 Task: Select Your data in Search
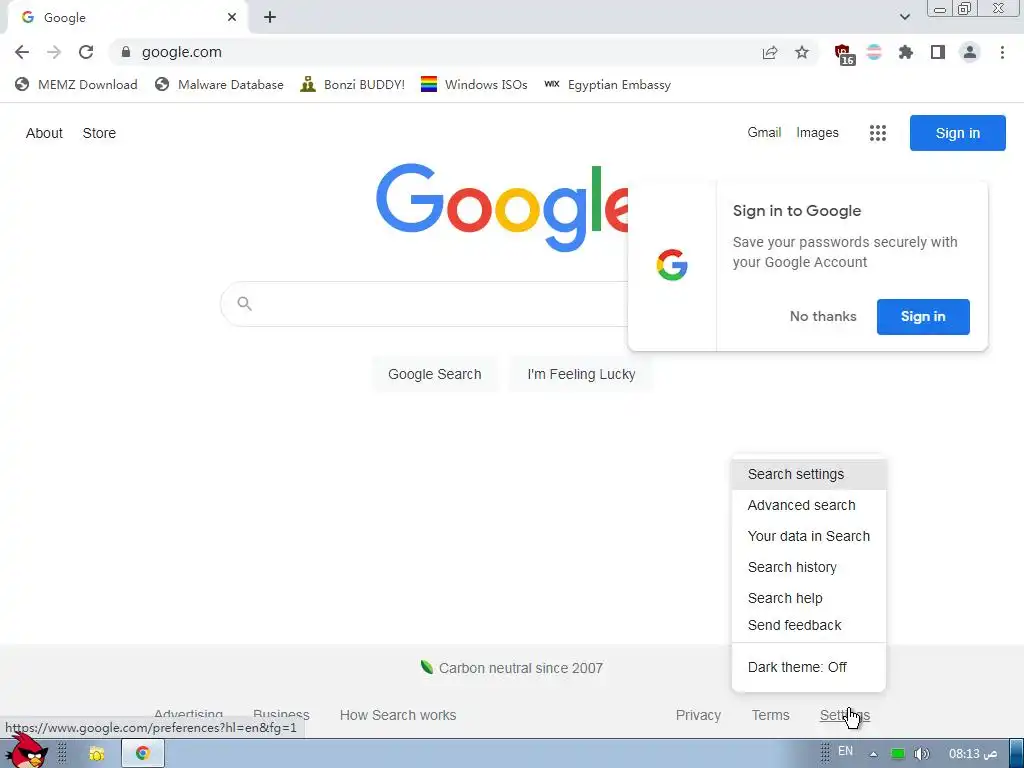pyautogui.click(x=808, y=536)
